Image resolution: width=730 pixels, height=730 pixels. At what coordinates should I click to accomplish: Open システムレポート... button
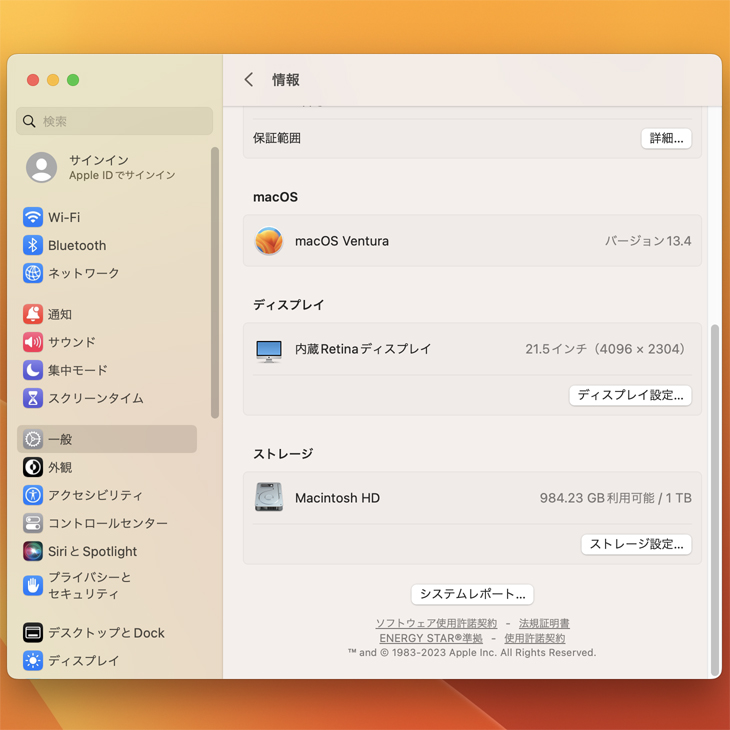tap(472, 594)
